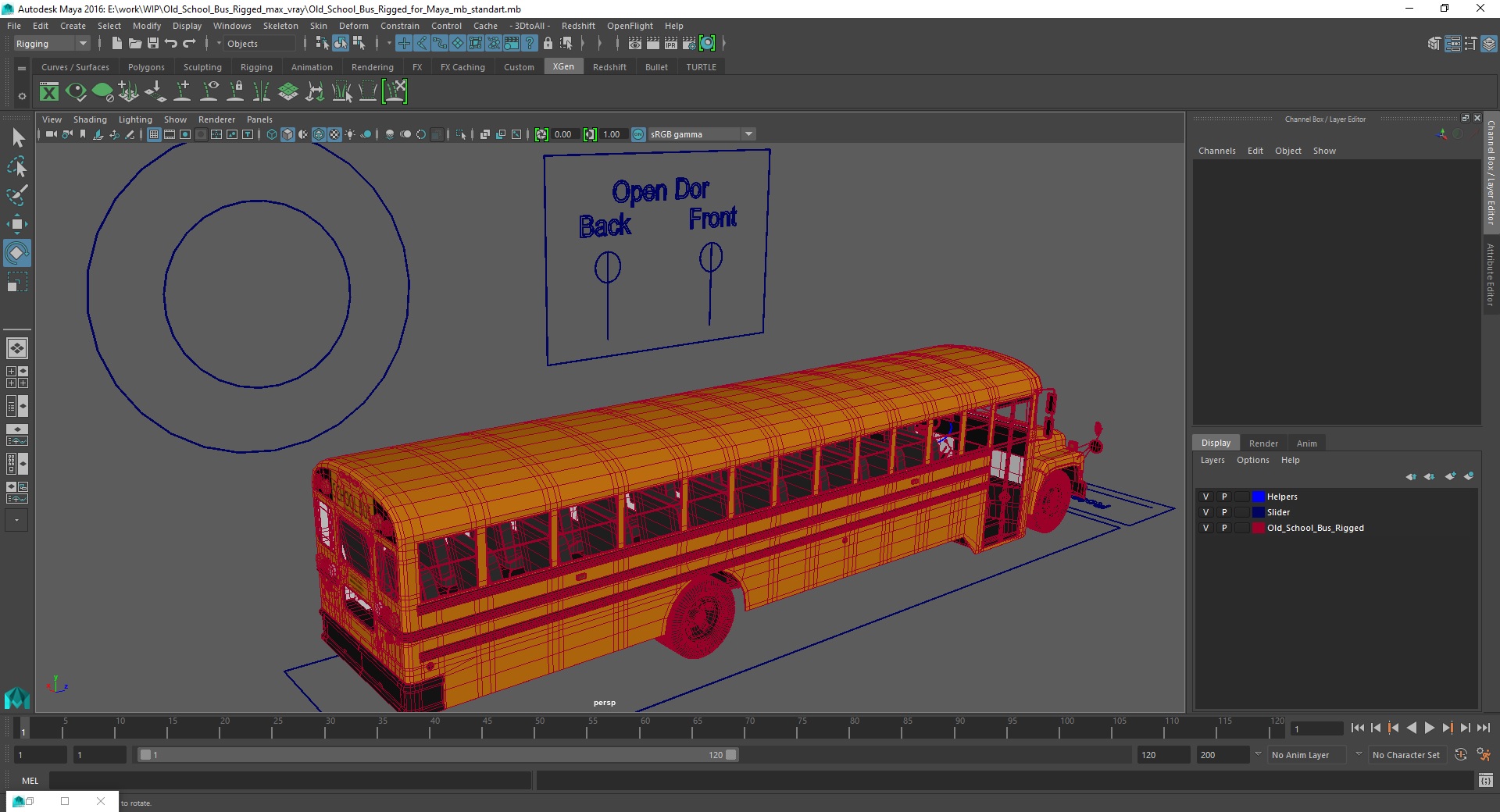Open Render Settings clapper-gear icon
Viewport: 1500px width, 812px height.
(689, 44)
